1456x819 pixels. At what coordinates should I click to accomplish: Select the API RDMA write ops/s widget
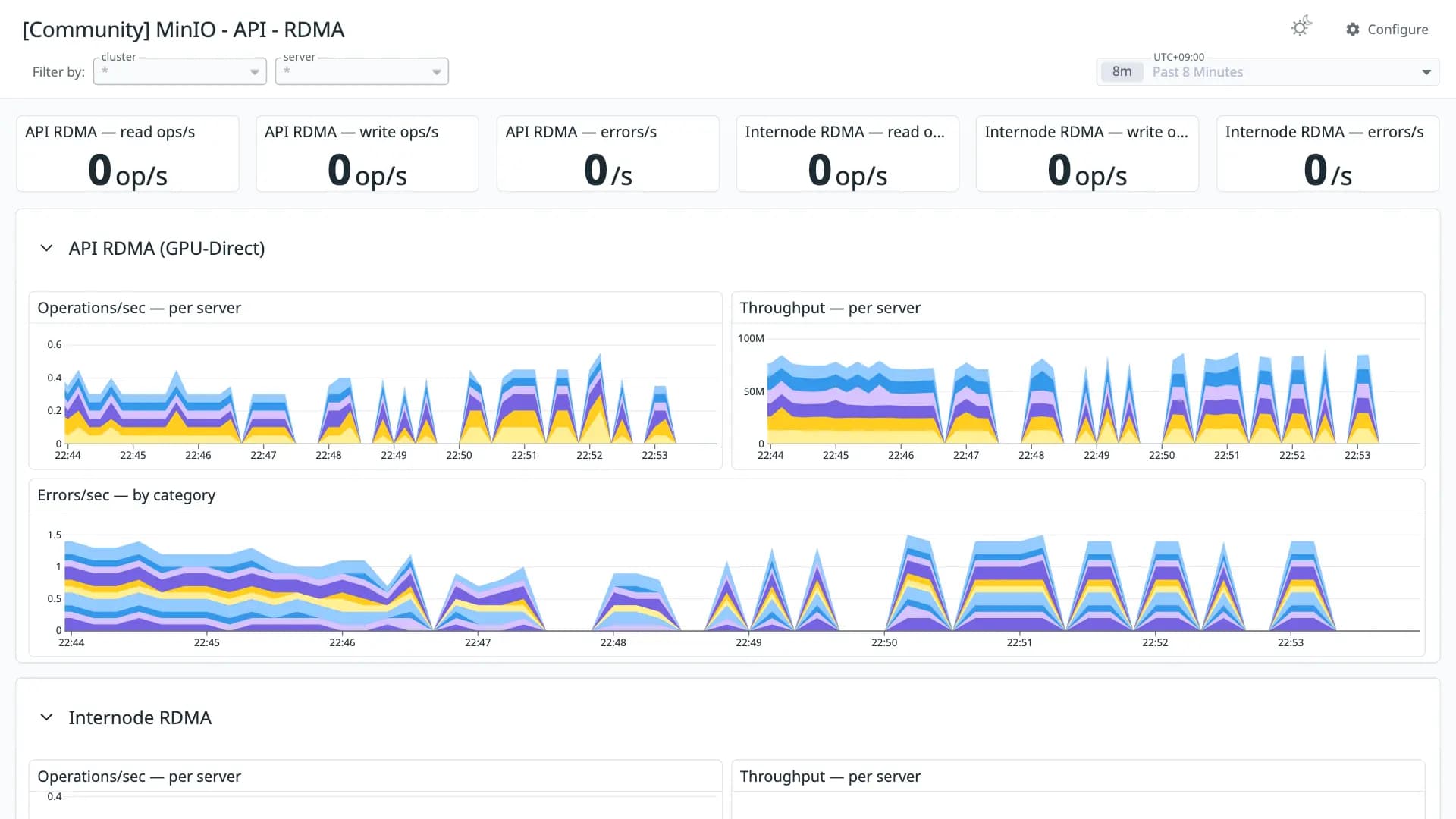pos(367,154)
